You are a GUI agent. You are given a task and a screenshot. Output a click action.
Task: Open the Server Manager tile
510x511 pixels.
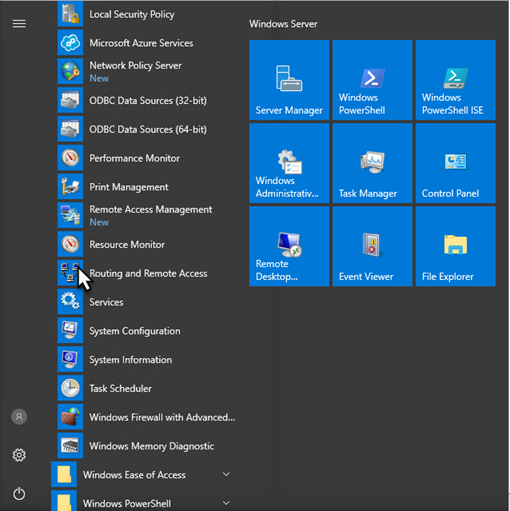[289, 80]
